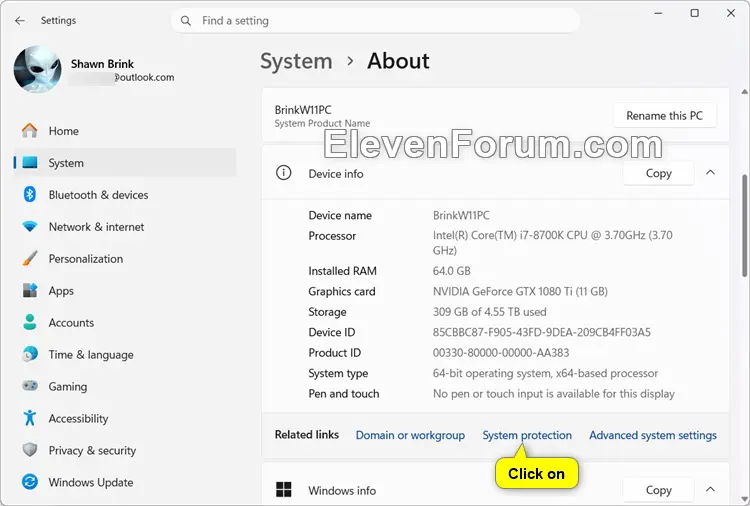Click the Network wifi icon

pos(30,227)
